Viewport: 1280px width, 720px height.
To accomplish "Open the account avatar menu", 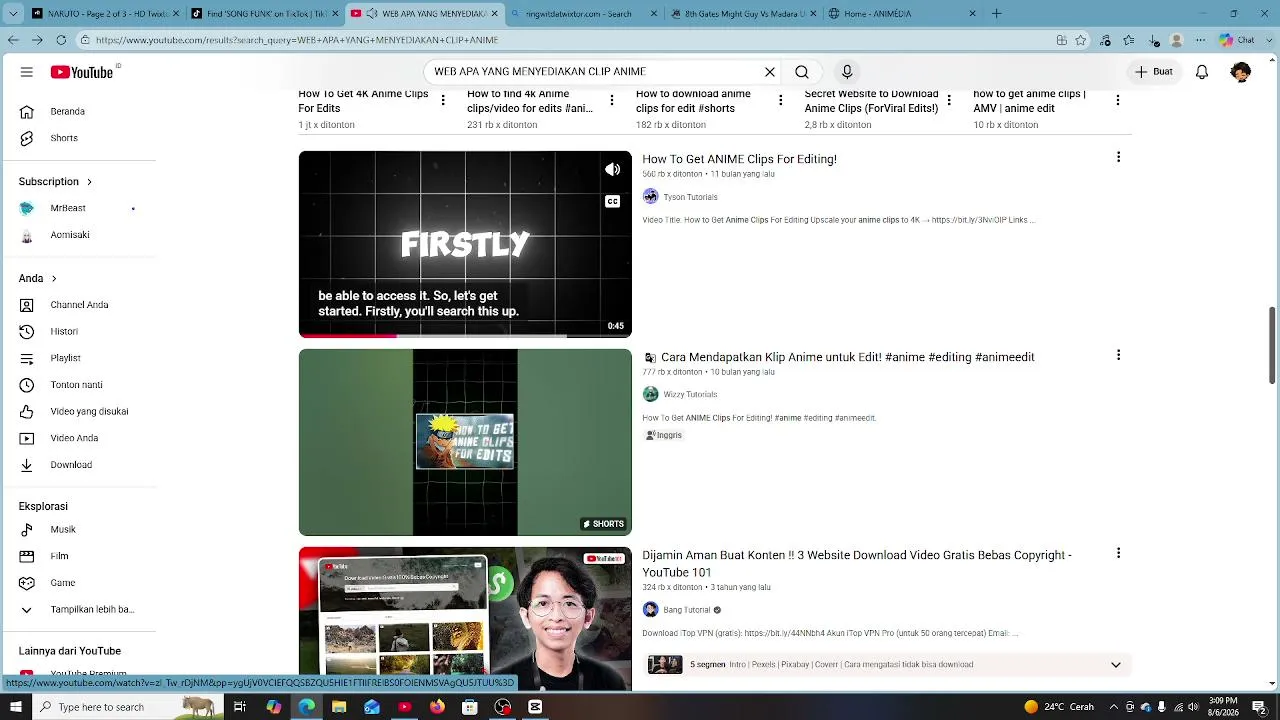I will click(x=1241, y=72).
